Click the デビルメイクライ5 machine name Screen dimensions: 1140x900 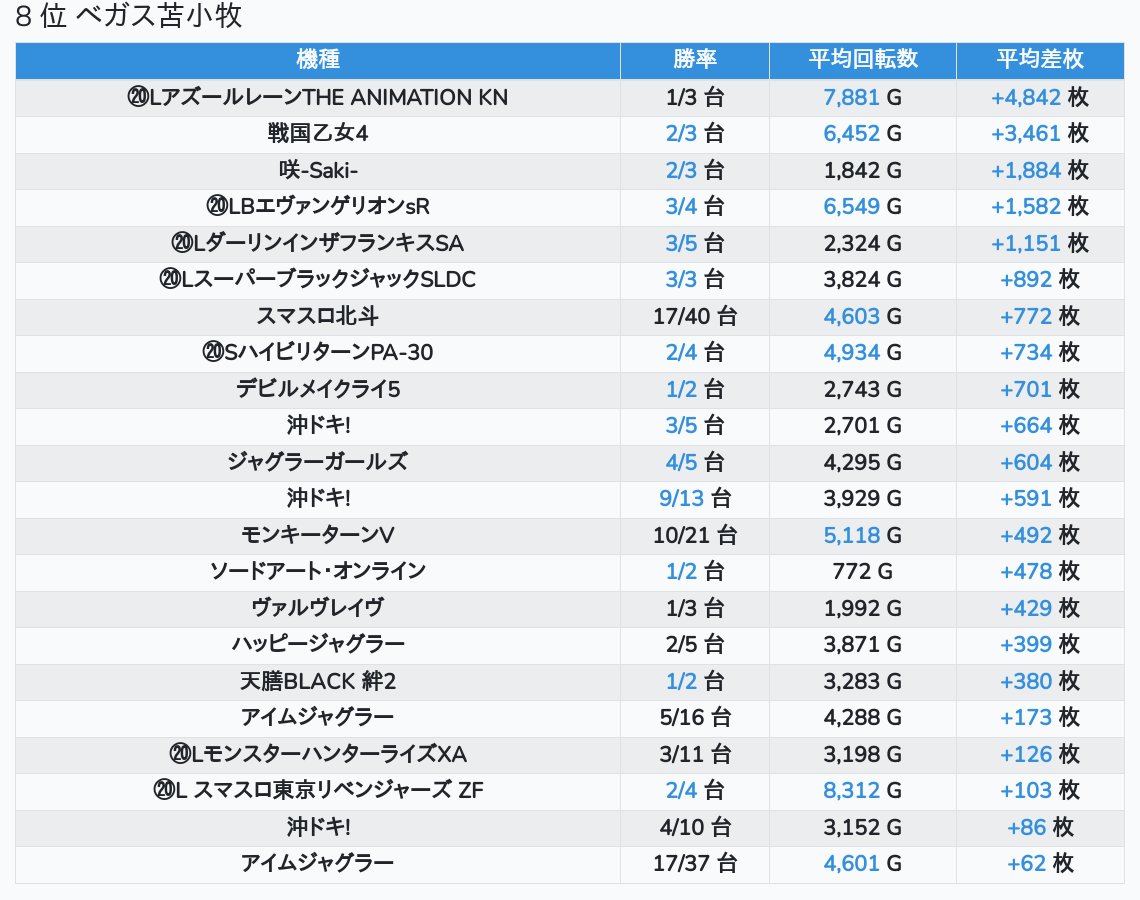pyautogui.click(x=318, y=390)
